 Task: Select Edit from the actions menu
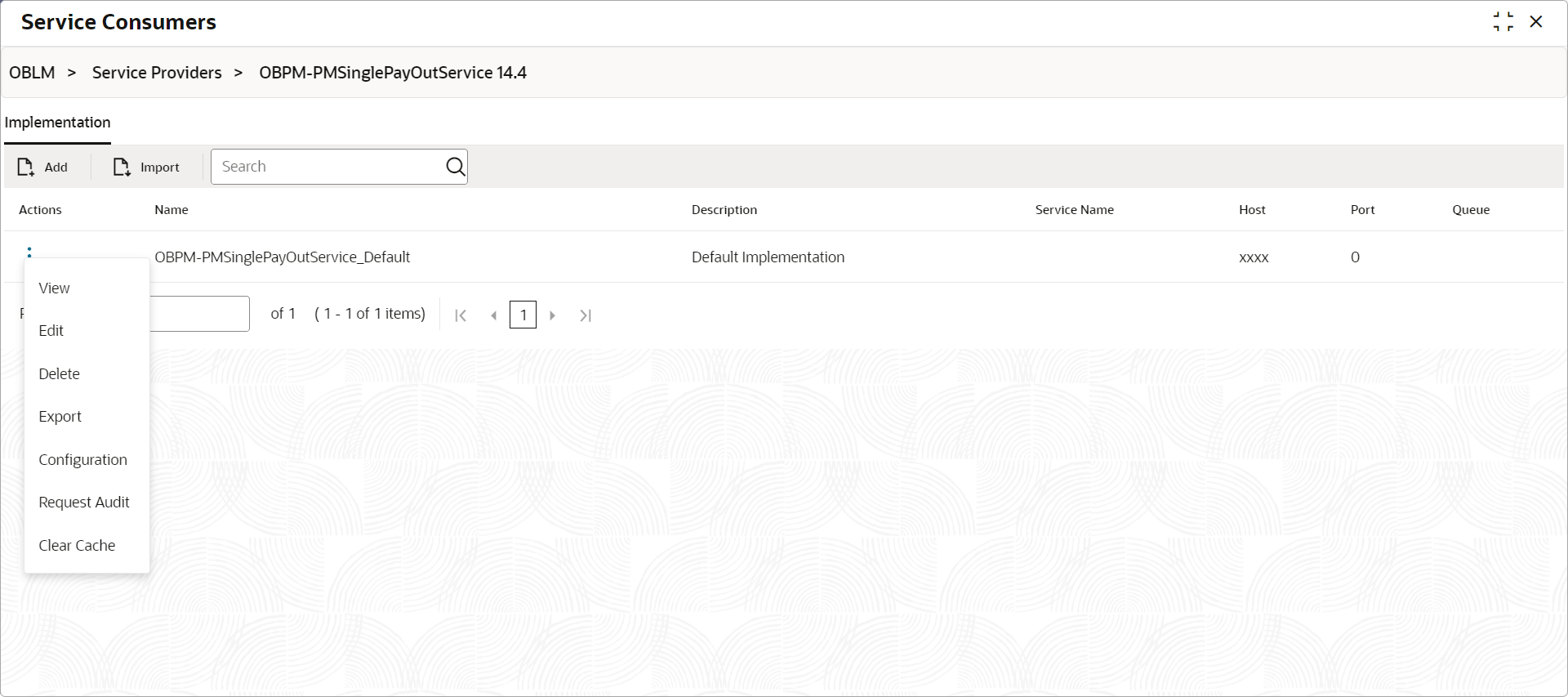pos(51,330)
